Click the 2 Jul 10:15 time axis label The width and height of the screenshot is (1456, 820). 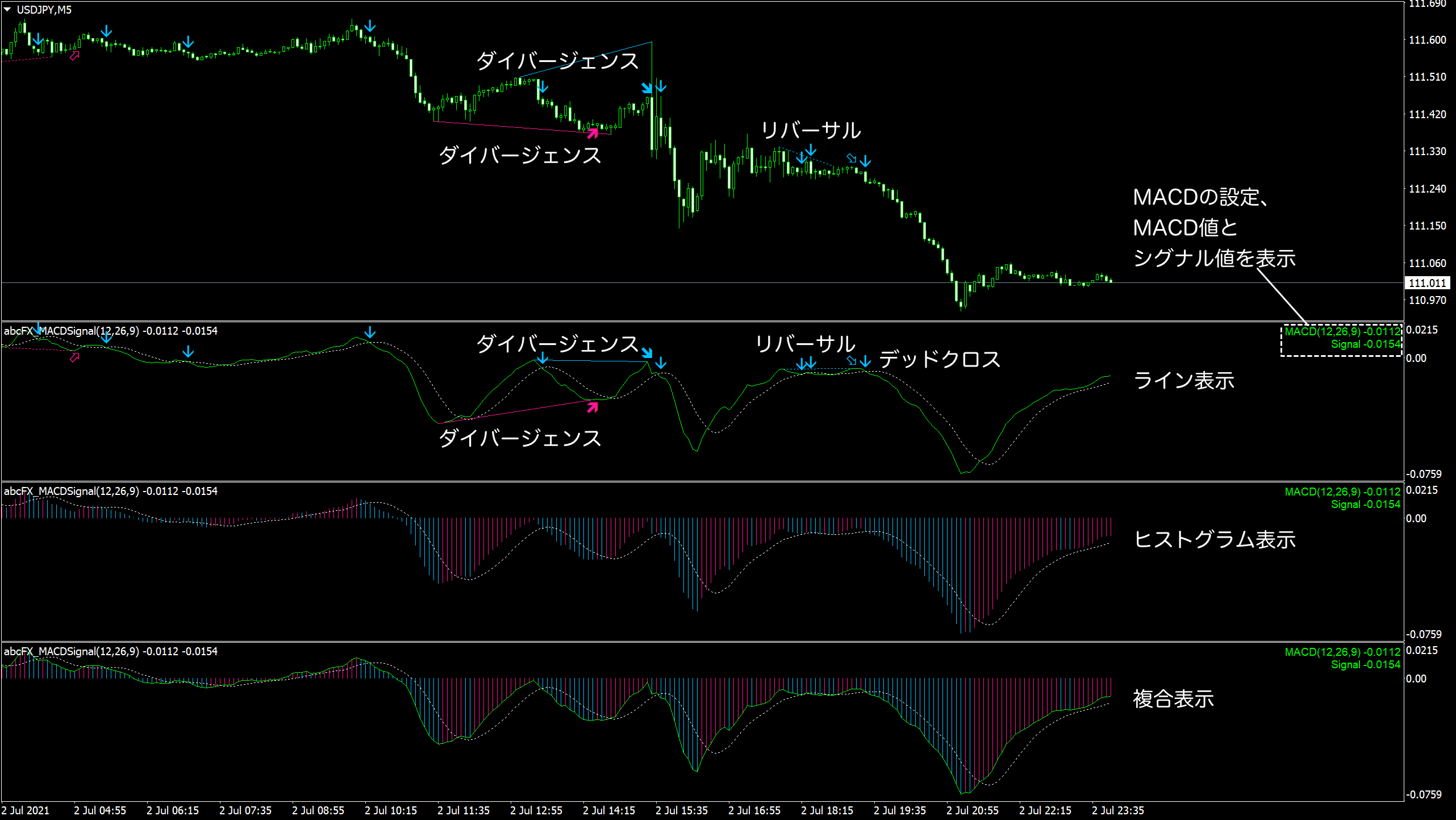pyautogui.click(x=390, y=810)
